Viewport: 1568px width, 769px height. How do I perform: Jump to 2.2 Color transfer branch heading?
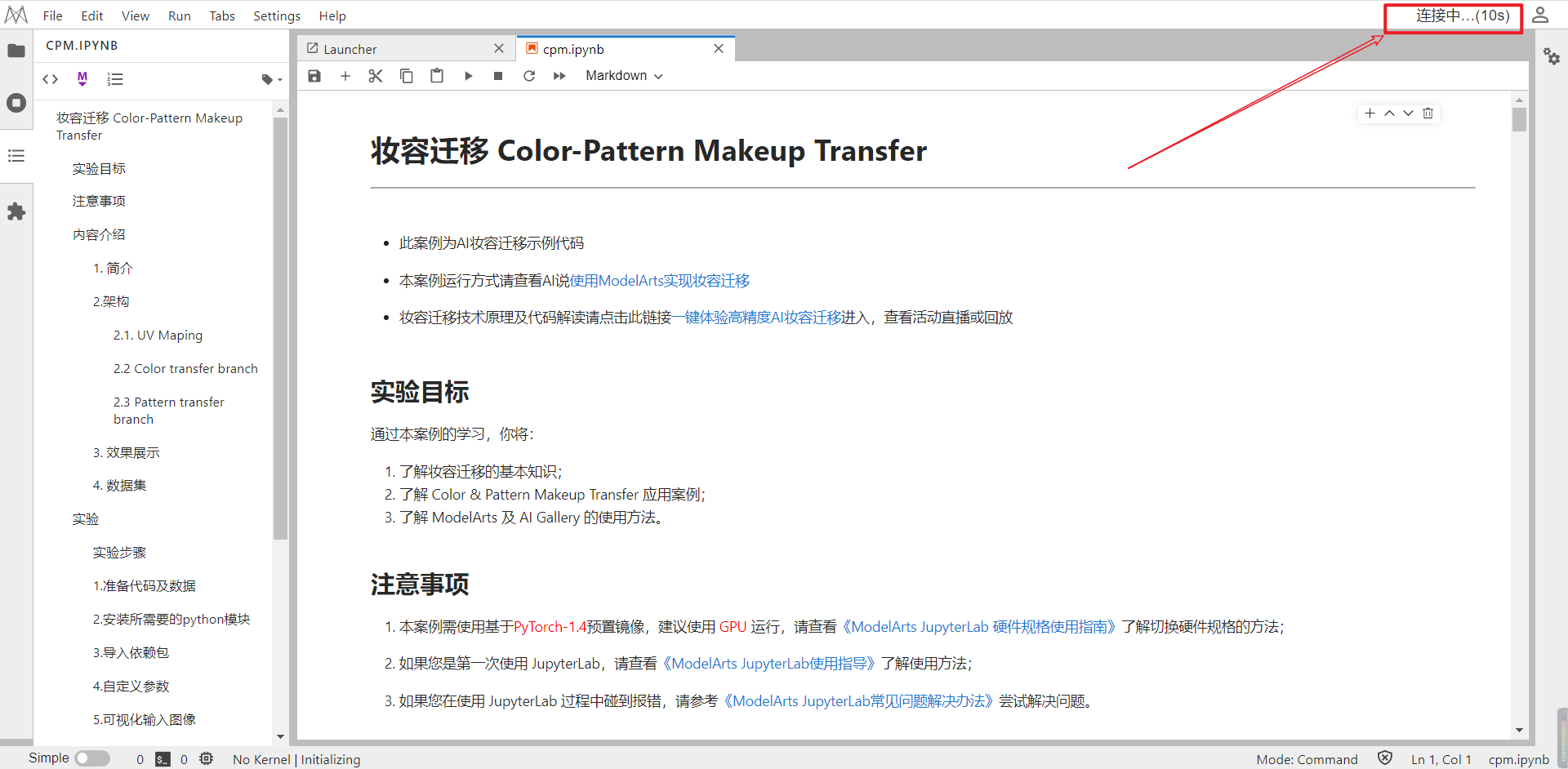tap(185, 368)
